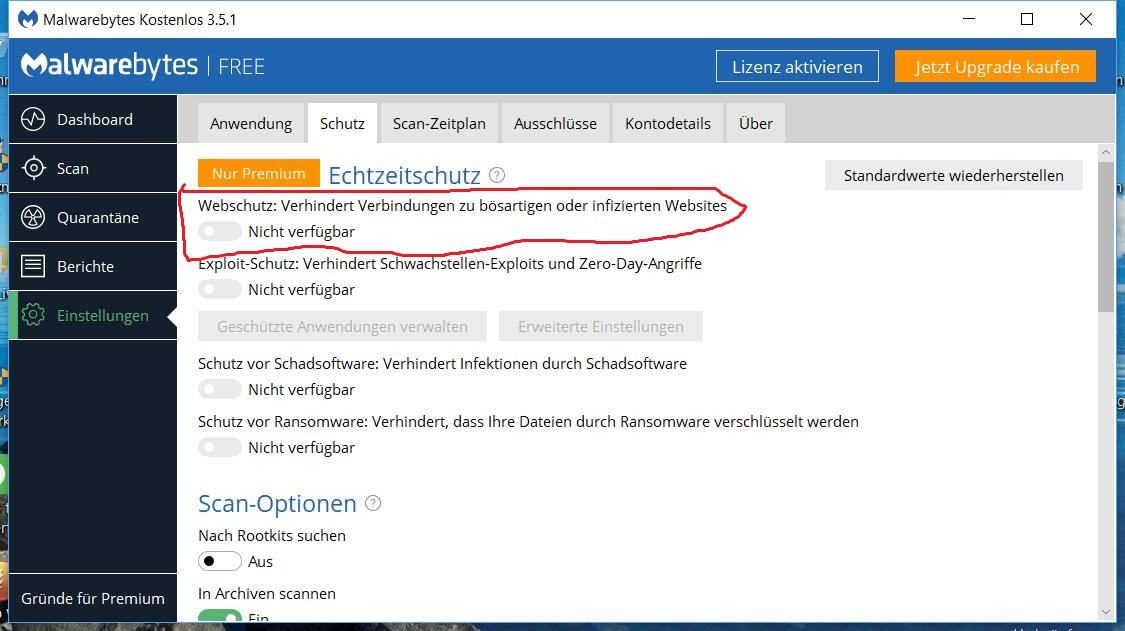The width and height of the screenshot is (1125, 631).
Task: Click the Einstellungen gear icon
Action: coord(33,314)
